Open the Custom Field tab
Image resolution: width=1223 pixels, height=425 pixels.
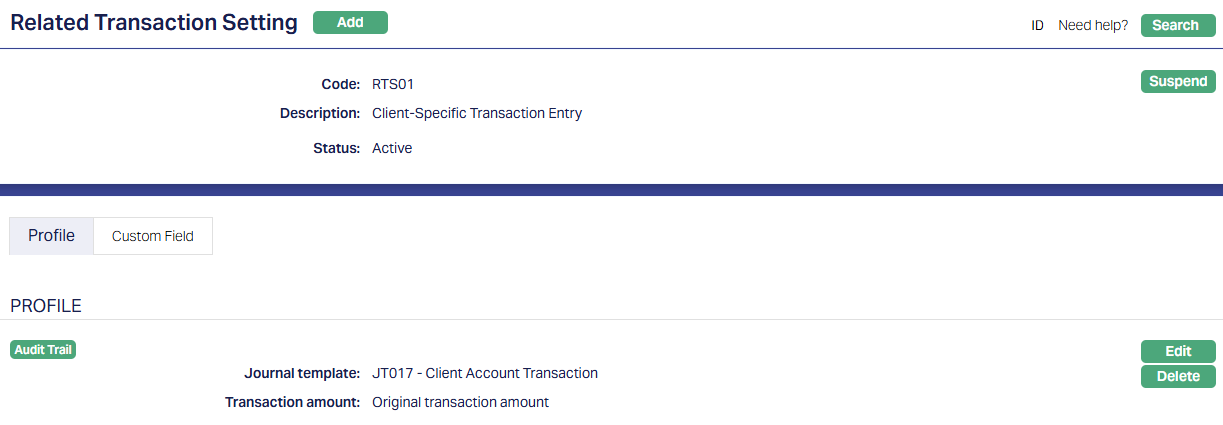point(153,236)
